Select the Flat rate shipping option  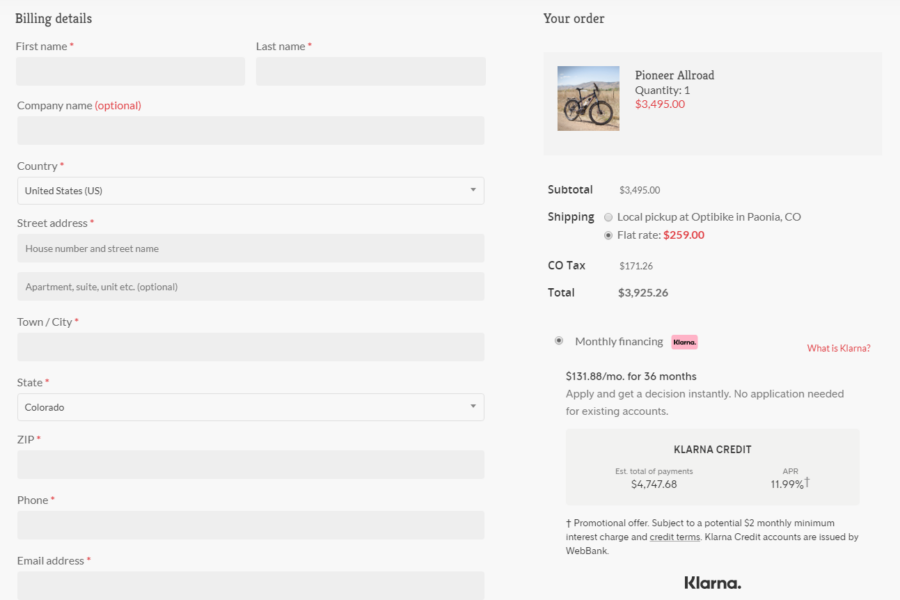pos(608,235)
